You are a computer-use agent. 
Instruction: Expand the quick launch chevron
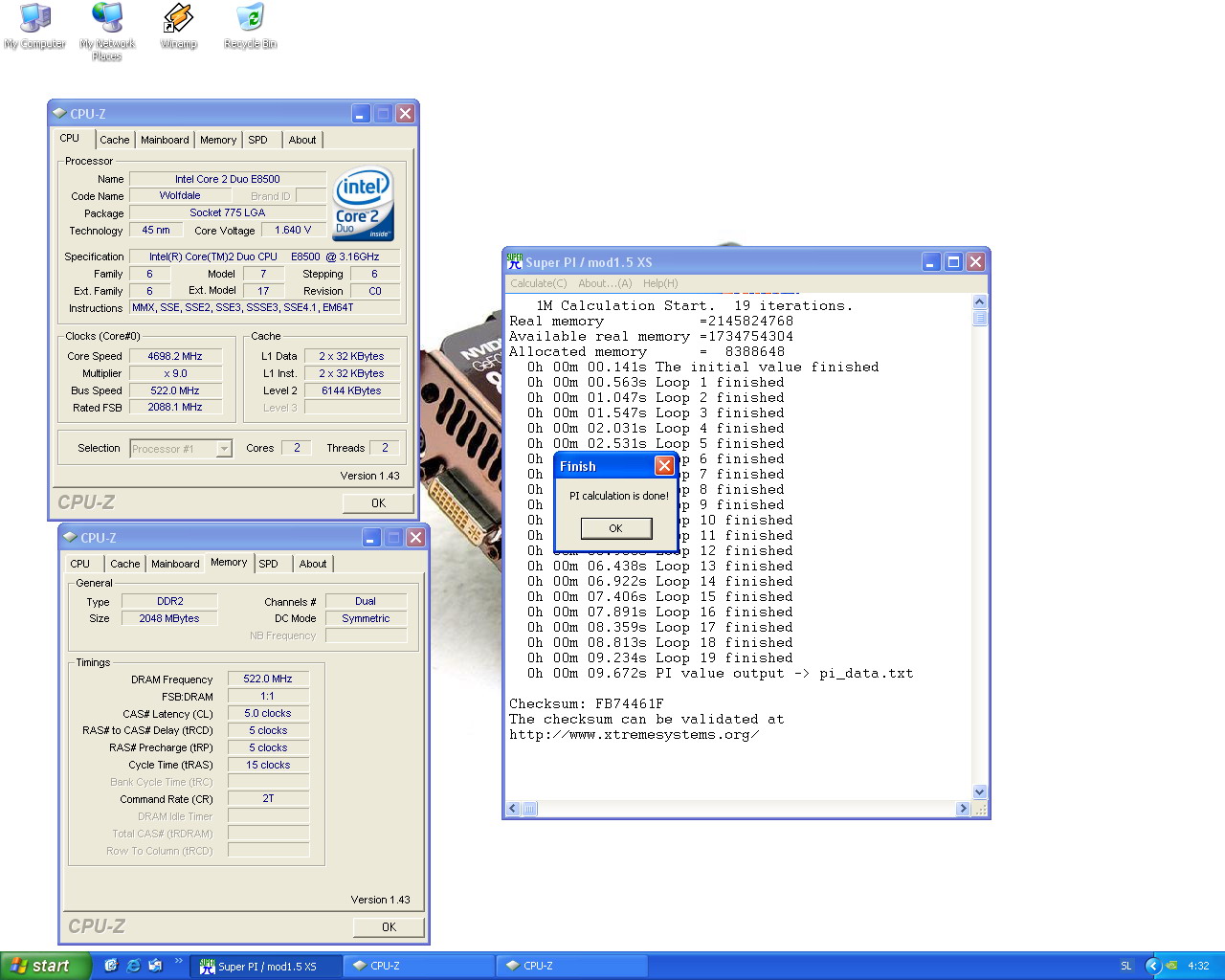coord(178,962)
